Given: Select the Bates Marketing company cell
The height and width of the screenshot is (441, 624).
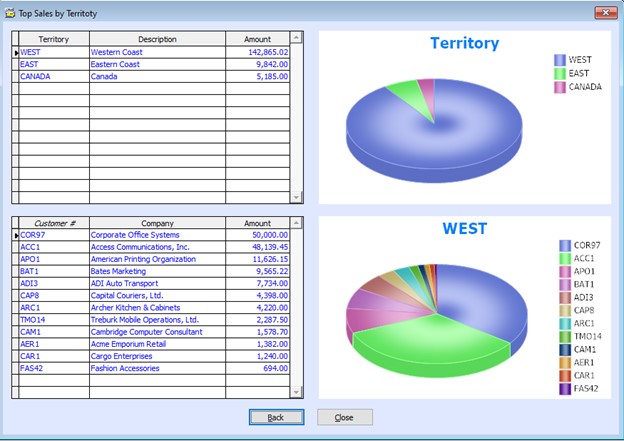Looking at the screenshot, I should click(157, 271).
